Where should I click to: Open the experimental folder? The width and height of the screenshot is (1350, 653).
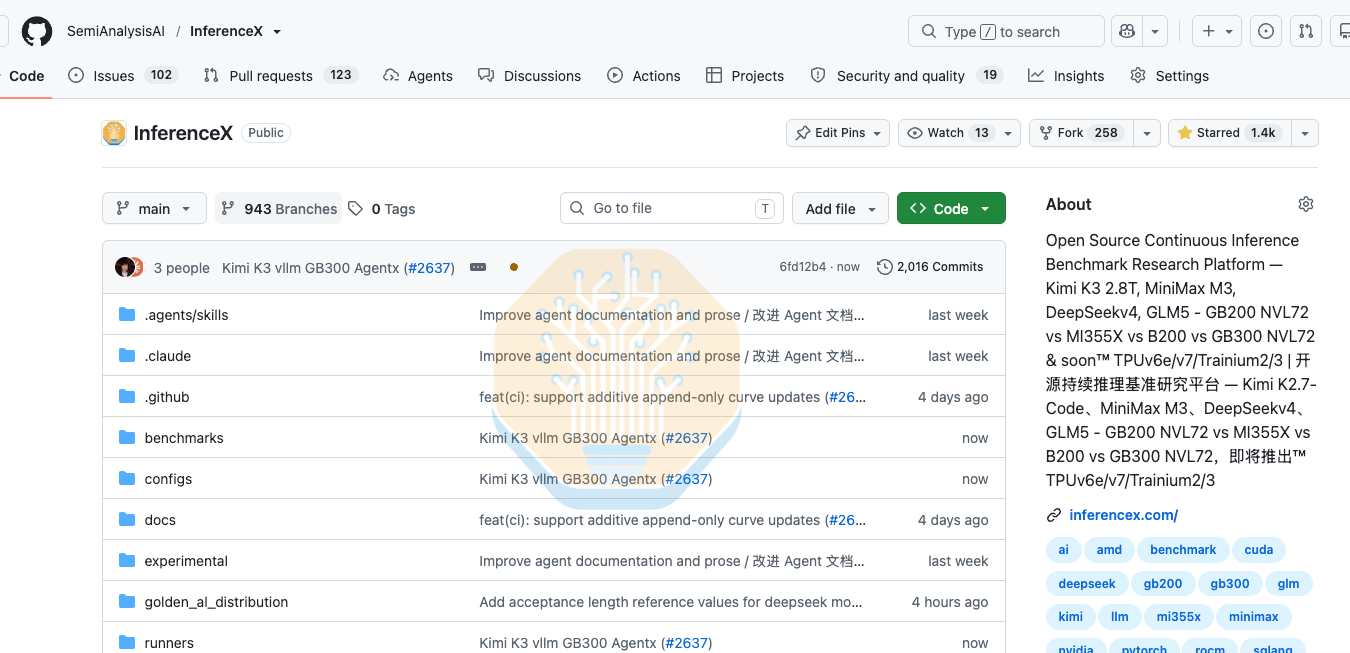[x=186, y=561]
